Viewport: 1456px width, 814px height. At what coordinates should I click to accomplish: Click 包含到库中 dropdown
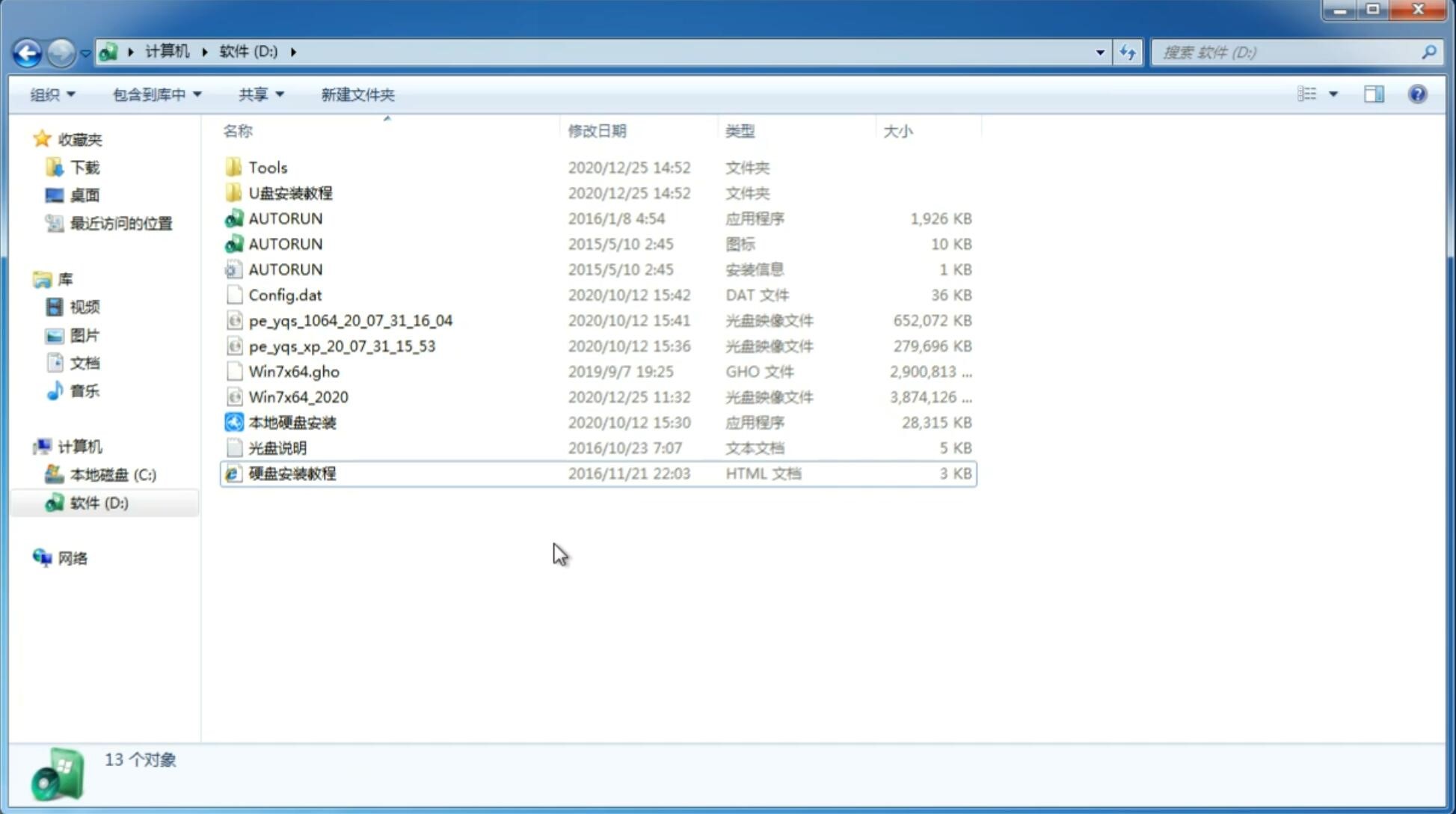click(x=154, y=94)
